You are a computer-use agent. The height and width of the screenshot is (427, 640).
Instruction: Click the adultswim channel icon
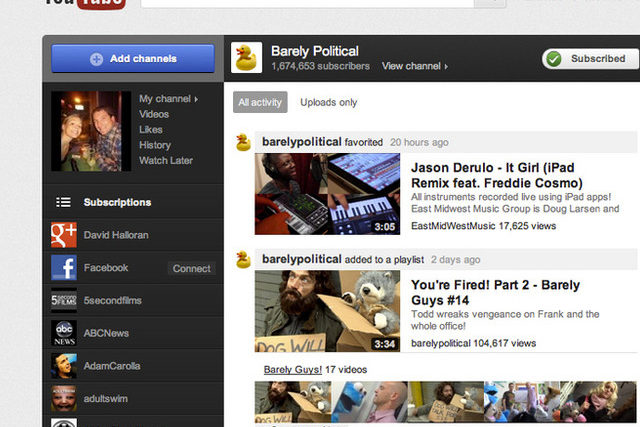pos(64,398)
